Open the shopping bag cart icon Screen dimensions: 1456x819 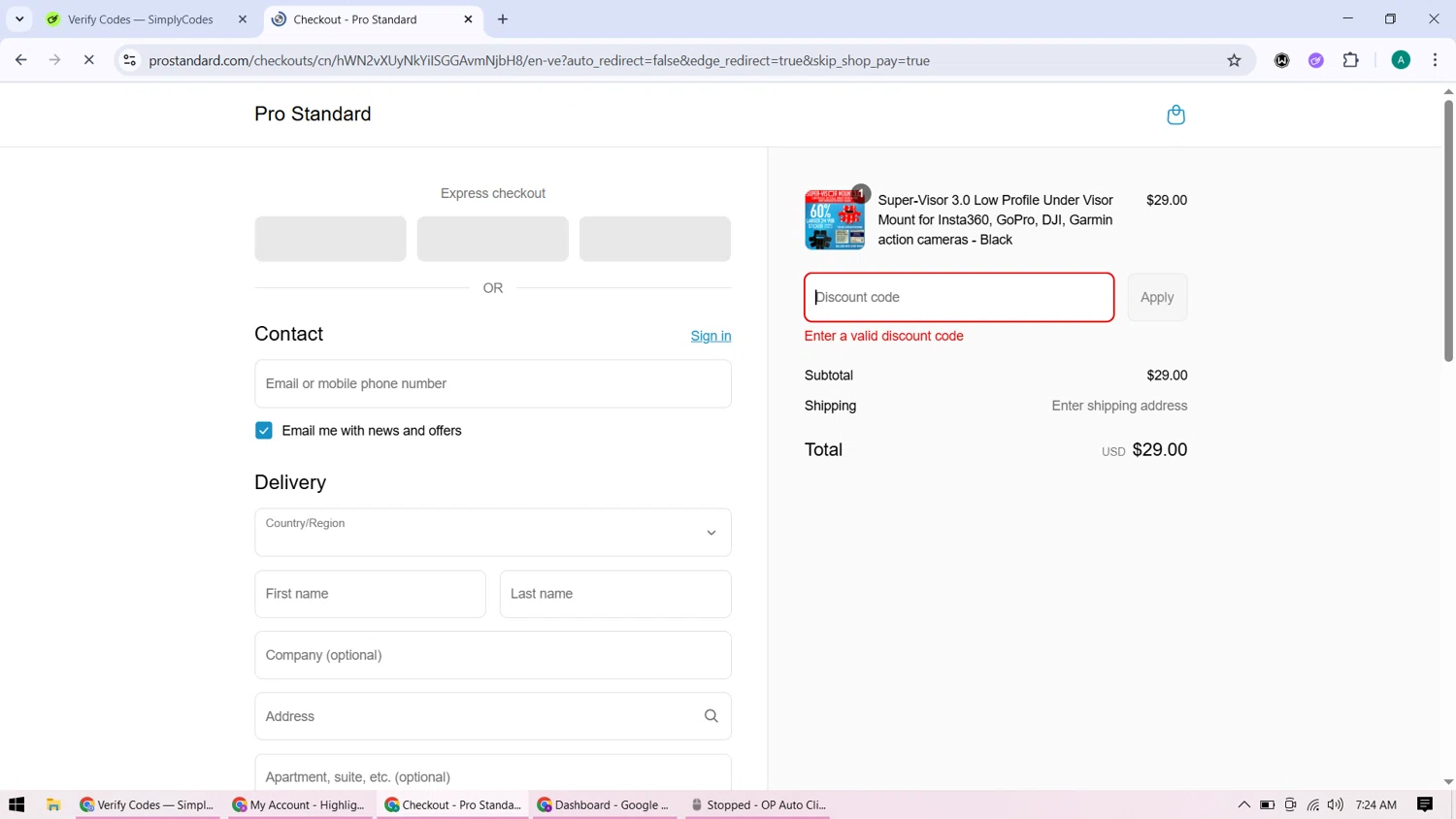[x=1175, y=115]
